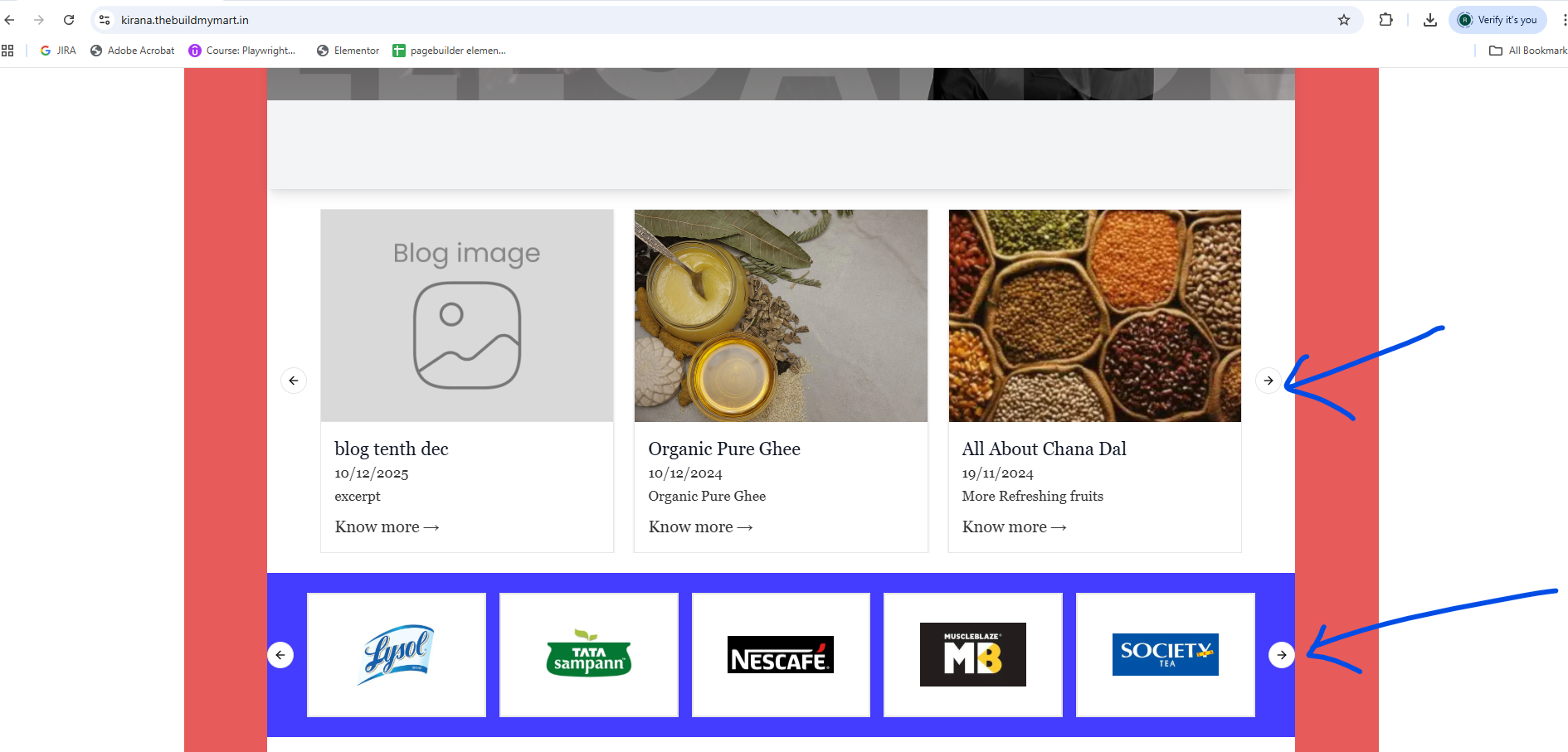Show previous blog posts in carousel

(294, 381)
